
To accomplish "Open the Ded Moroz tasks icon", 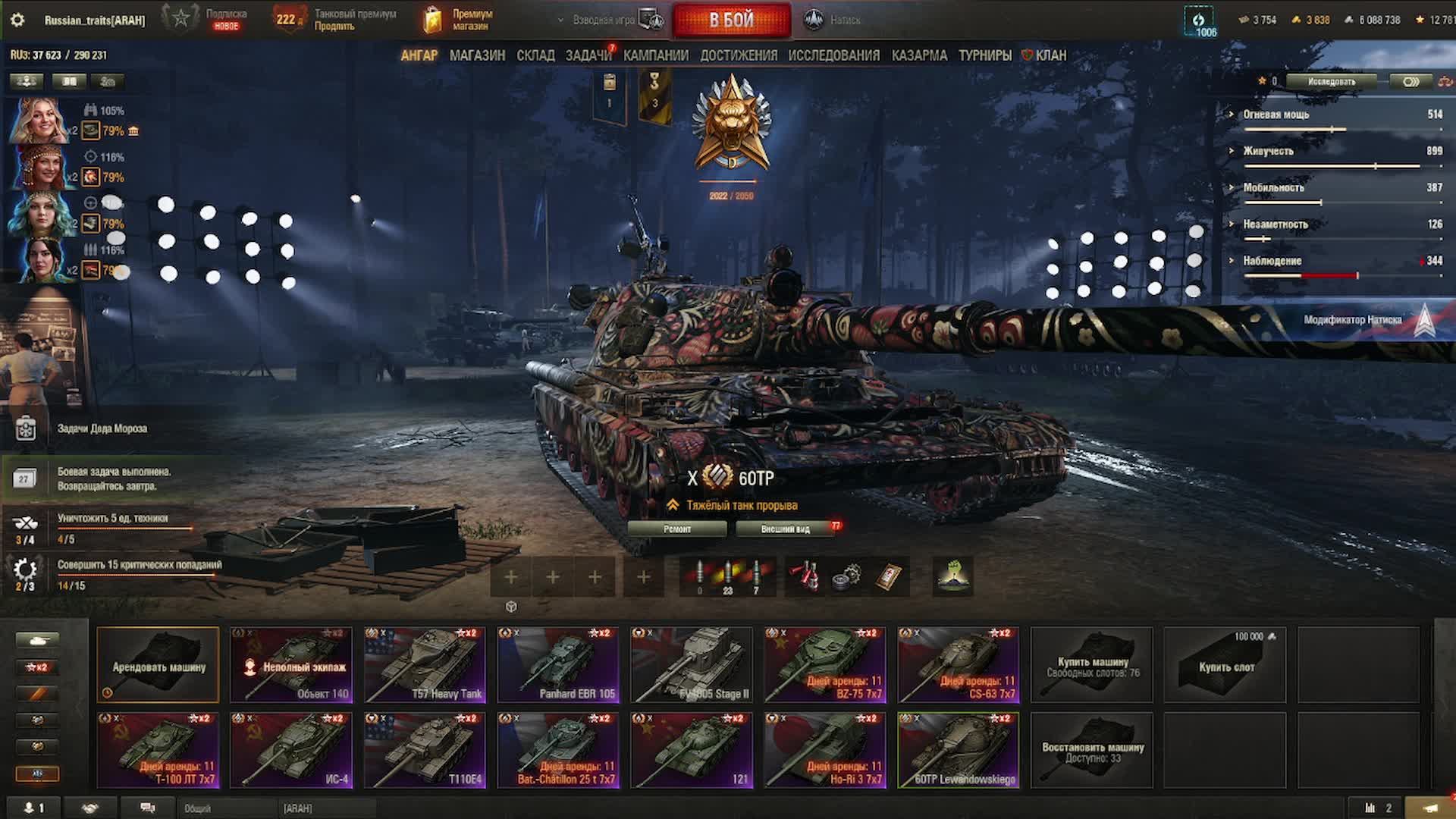I will 26,428.
